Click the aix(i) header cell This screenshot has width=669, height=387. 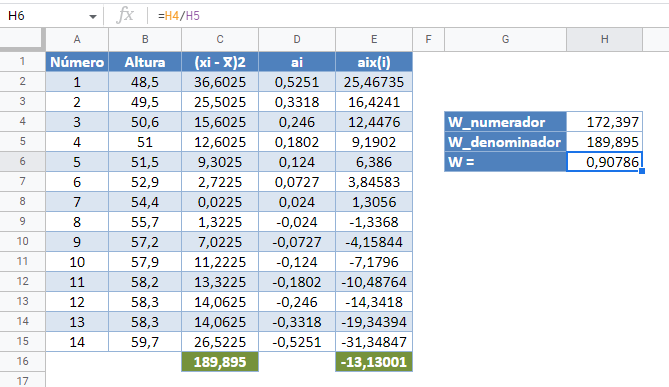[x=374, y=62]
